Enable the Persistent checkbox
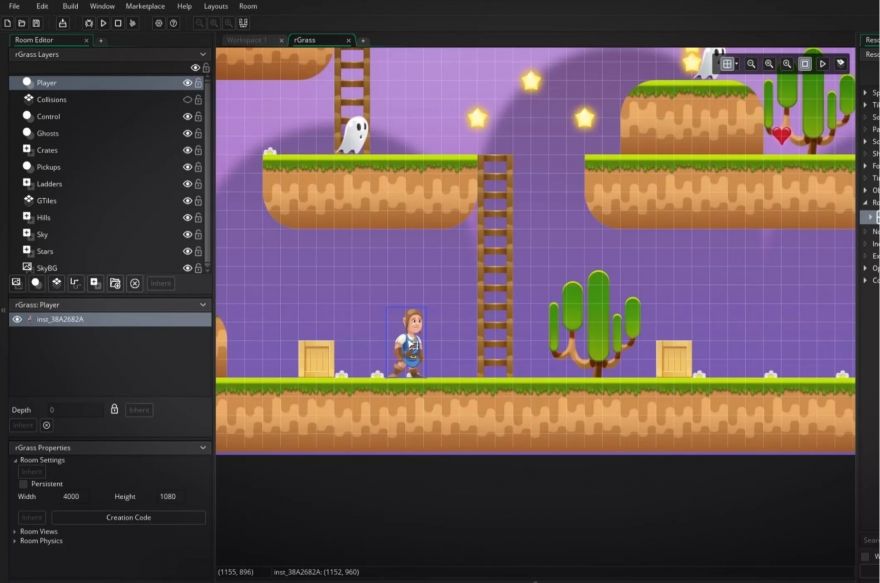Viewport: 880px width, 583px height. 23,482
